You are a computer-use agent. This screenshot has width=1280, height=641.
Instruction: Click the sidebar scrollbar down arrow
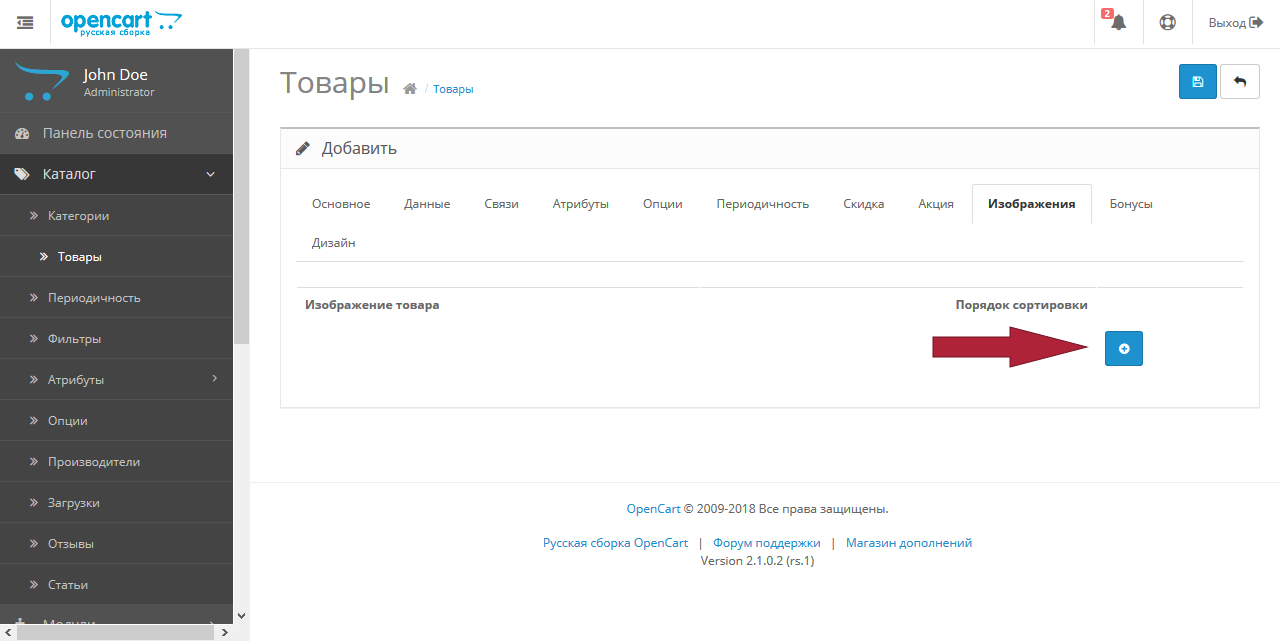point(241,616)
